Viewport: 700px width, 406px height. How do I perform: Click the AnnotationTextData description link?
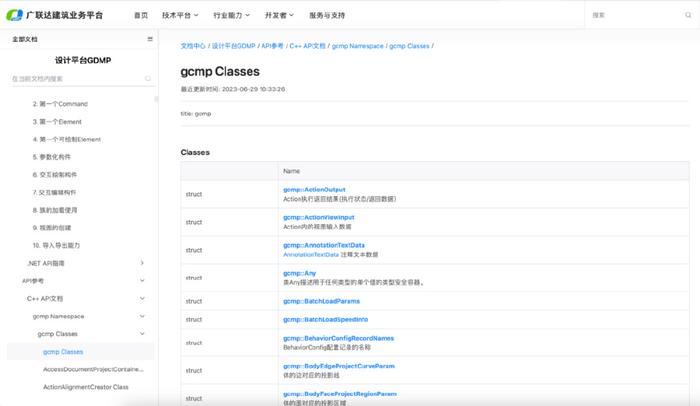point(311,255)
